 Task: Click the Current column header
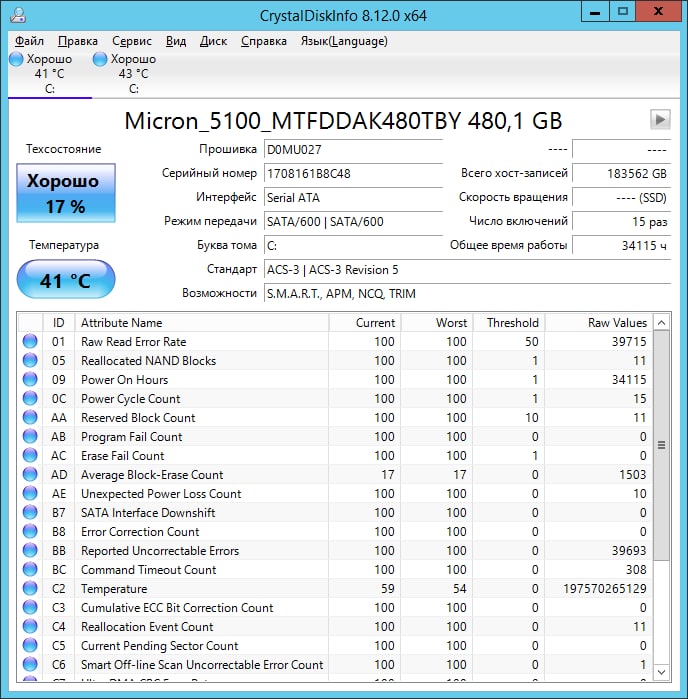click(365, 322)
